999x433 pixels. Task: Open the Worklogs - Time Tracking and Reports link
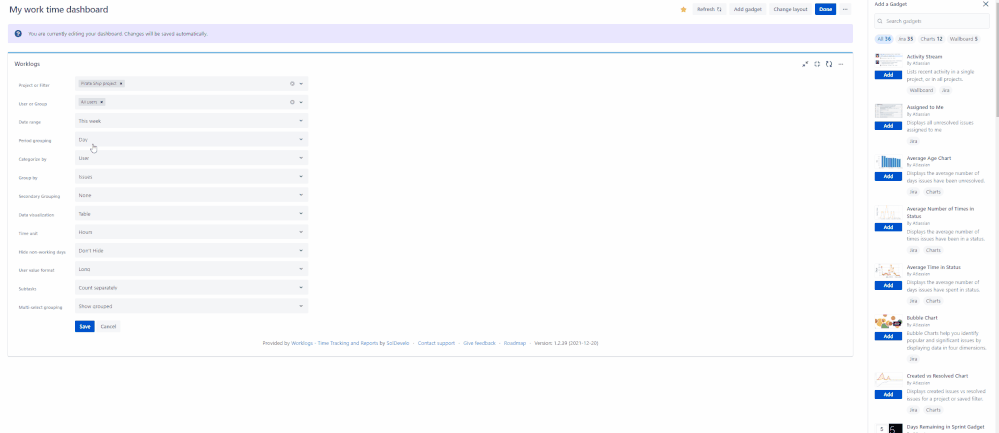point(334,343)
